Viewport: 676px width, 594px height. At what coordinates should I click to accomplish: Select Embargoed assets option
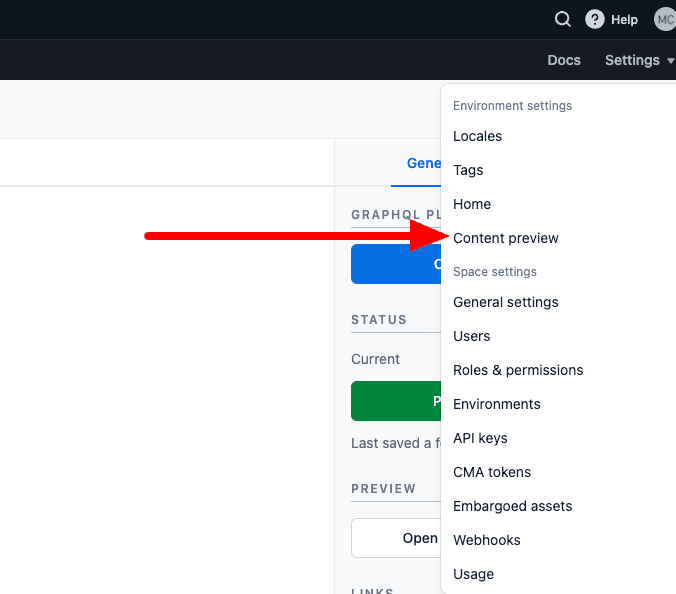click(x=513, y=506)
